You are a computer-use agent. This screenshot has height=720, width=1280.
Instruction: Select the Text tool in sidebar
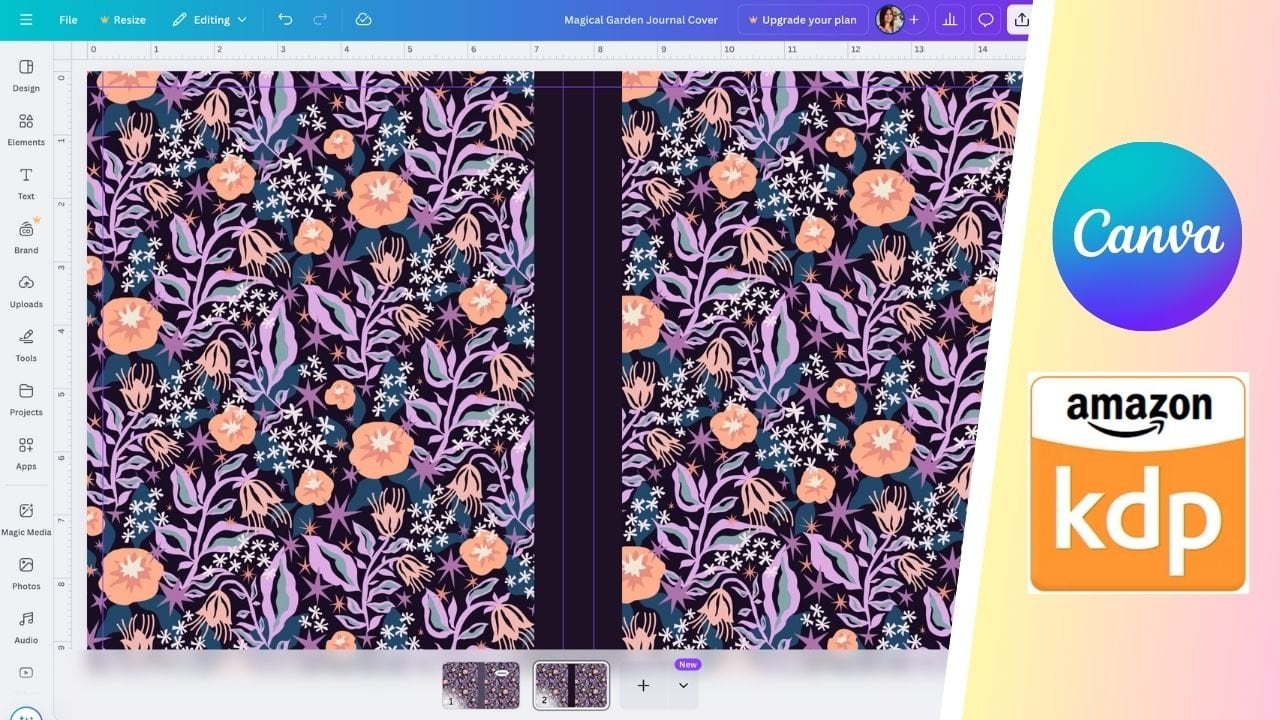click(26, 183)
